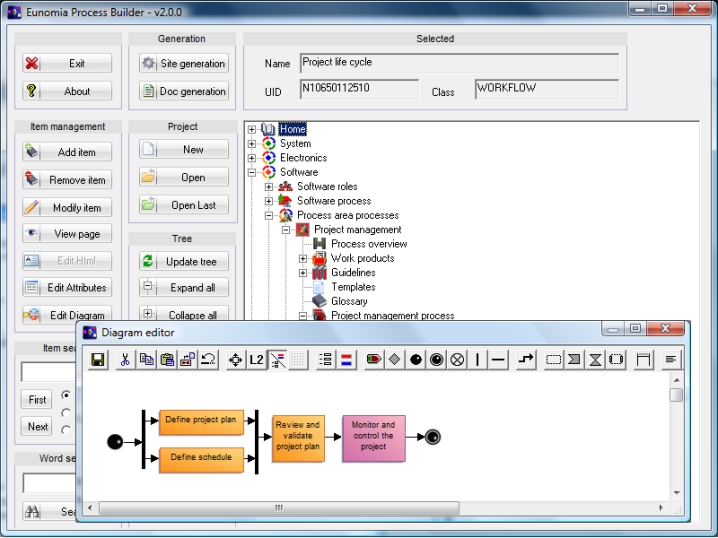718x538 pixels.
Task: Select the second item search radio button
Action: (66, 412)
